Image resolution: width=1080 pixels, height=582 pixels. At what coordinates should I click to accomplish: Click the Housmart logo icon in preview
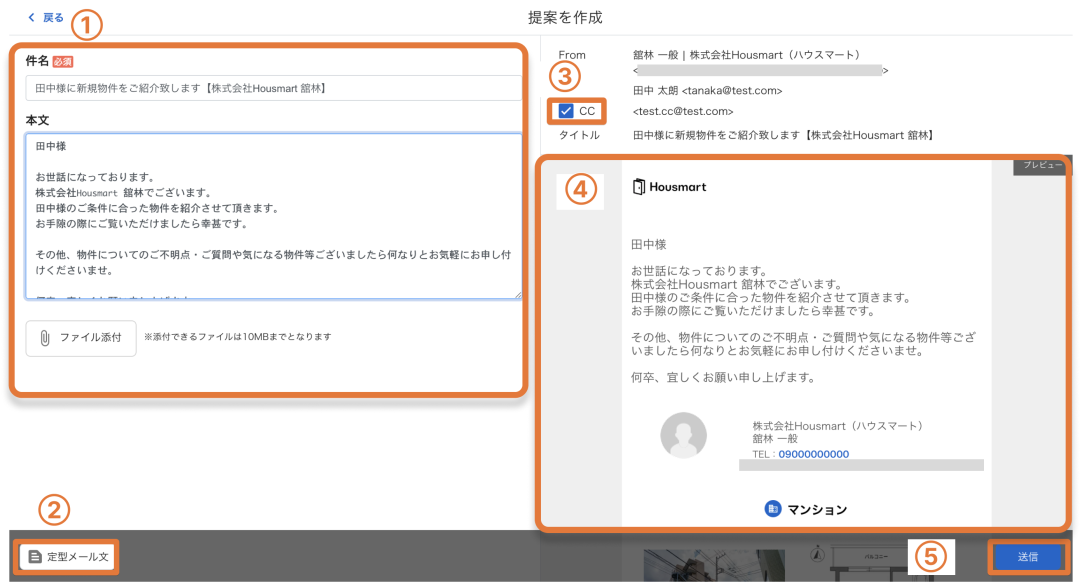pyautogui.click(x=638, y=187)
